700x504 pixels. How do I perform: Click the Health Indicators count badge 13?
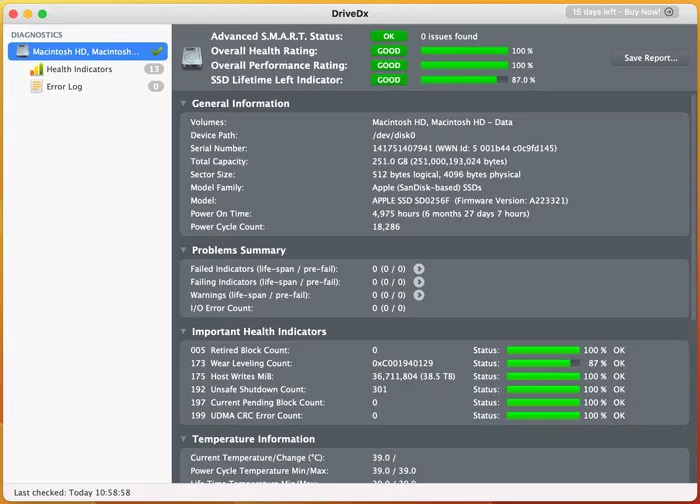point(154,69)
